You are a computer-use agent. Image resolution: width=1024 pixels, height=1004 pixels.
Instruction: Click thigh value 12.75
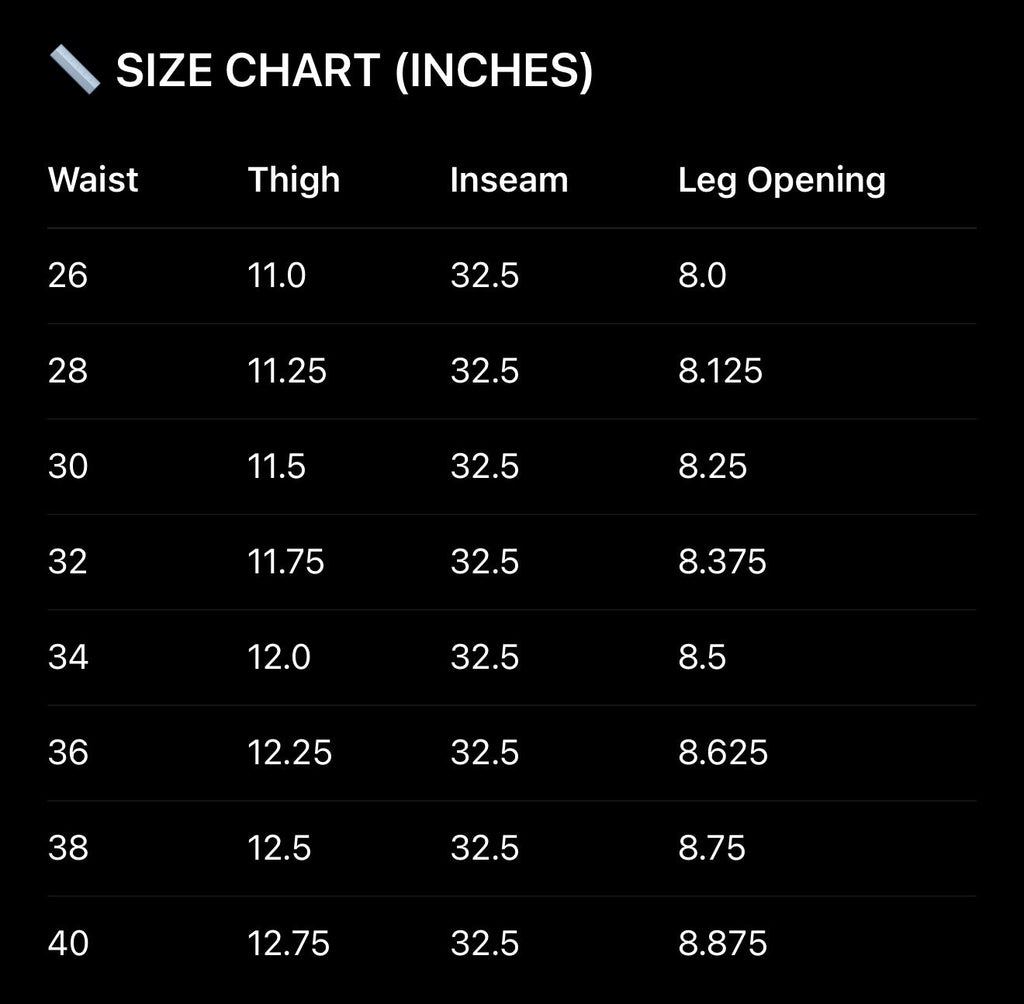point(289,943)
